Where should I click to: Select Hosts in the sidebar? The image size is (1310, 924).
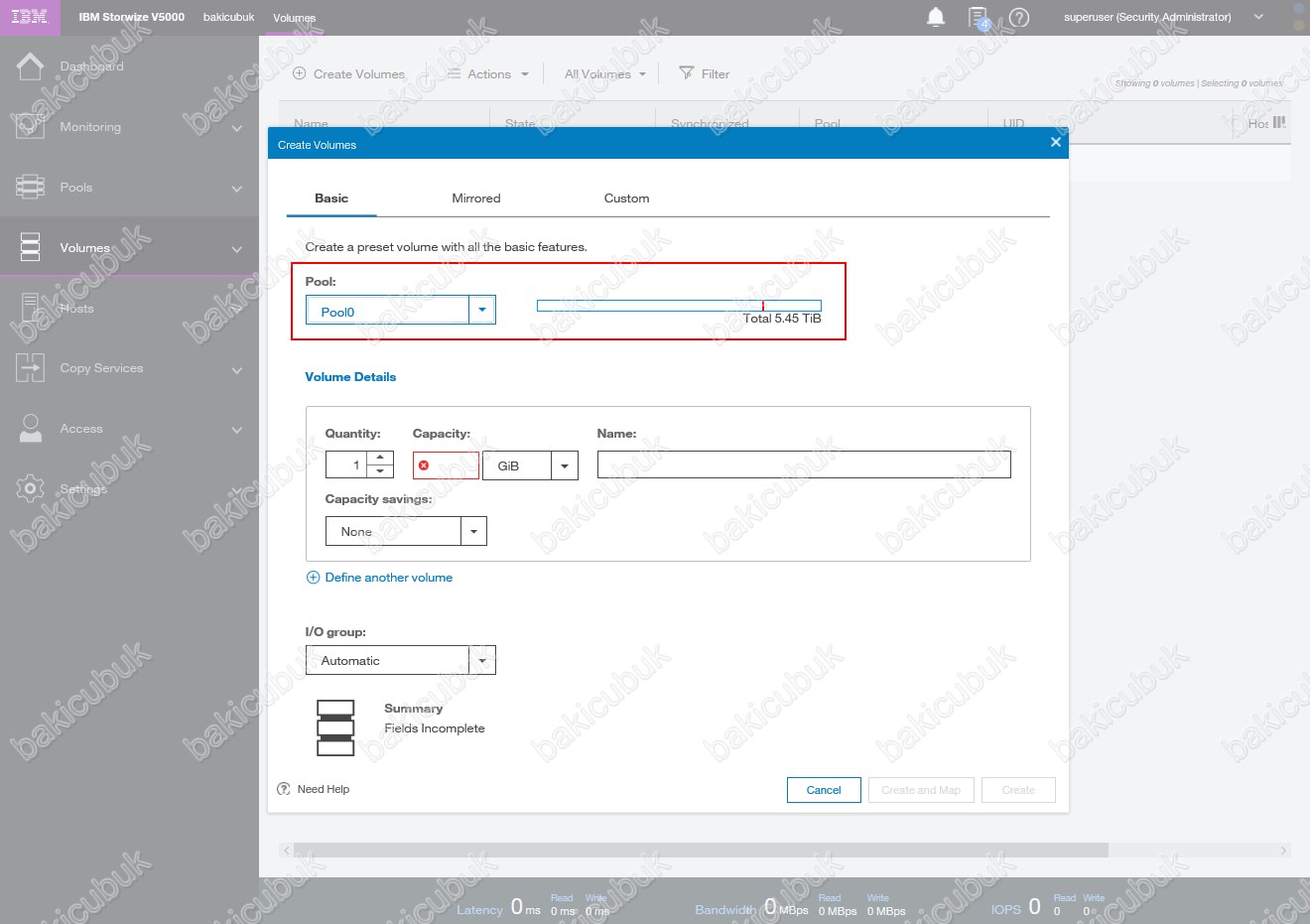pos(76,309)
